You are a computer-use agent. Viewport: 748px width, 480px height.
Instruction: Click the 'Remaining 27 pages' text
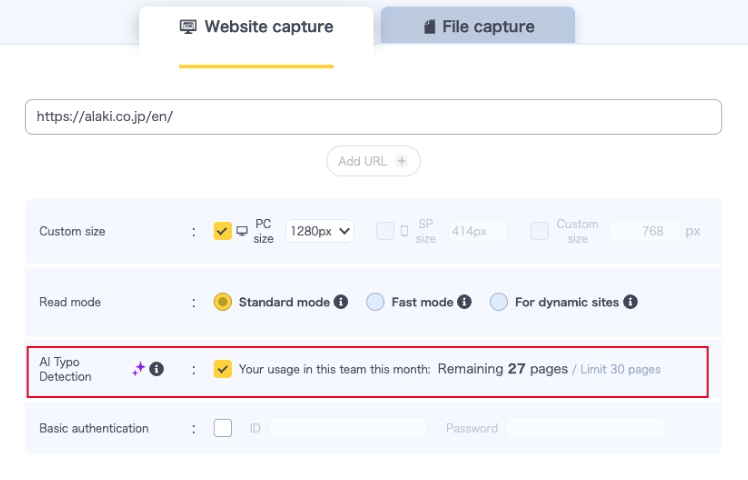(503, 369)
